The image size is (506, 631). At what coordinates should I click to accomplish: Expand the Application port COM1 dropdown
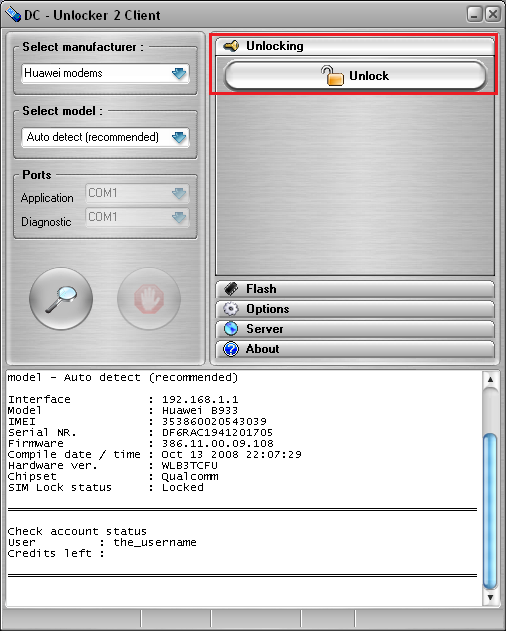137,193
